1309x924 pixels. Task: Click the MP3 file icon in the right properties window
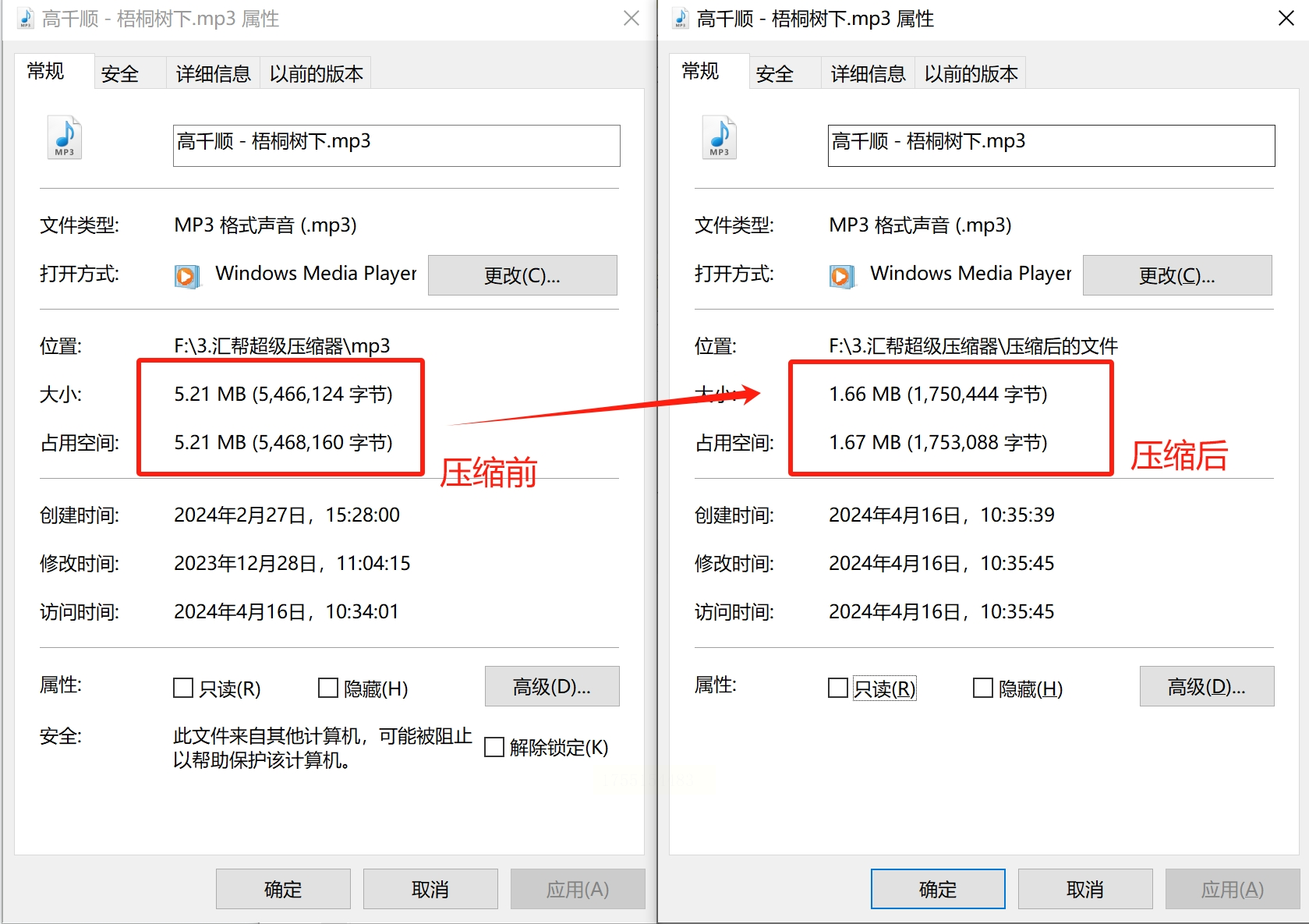[720, 138]
